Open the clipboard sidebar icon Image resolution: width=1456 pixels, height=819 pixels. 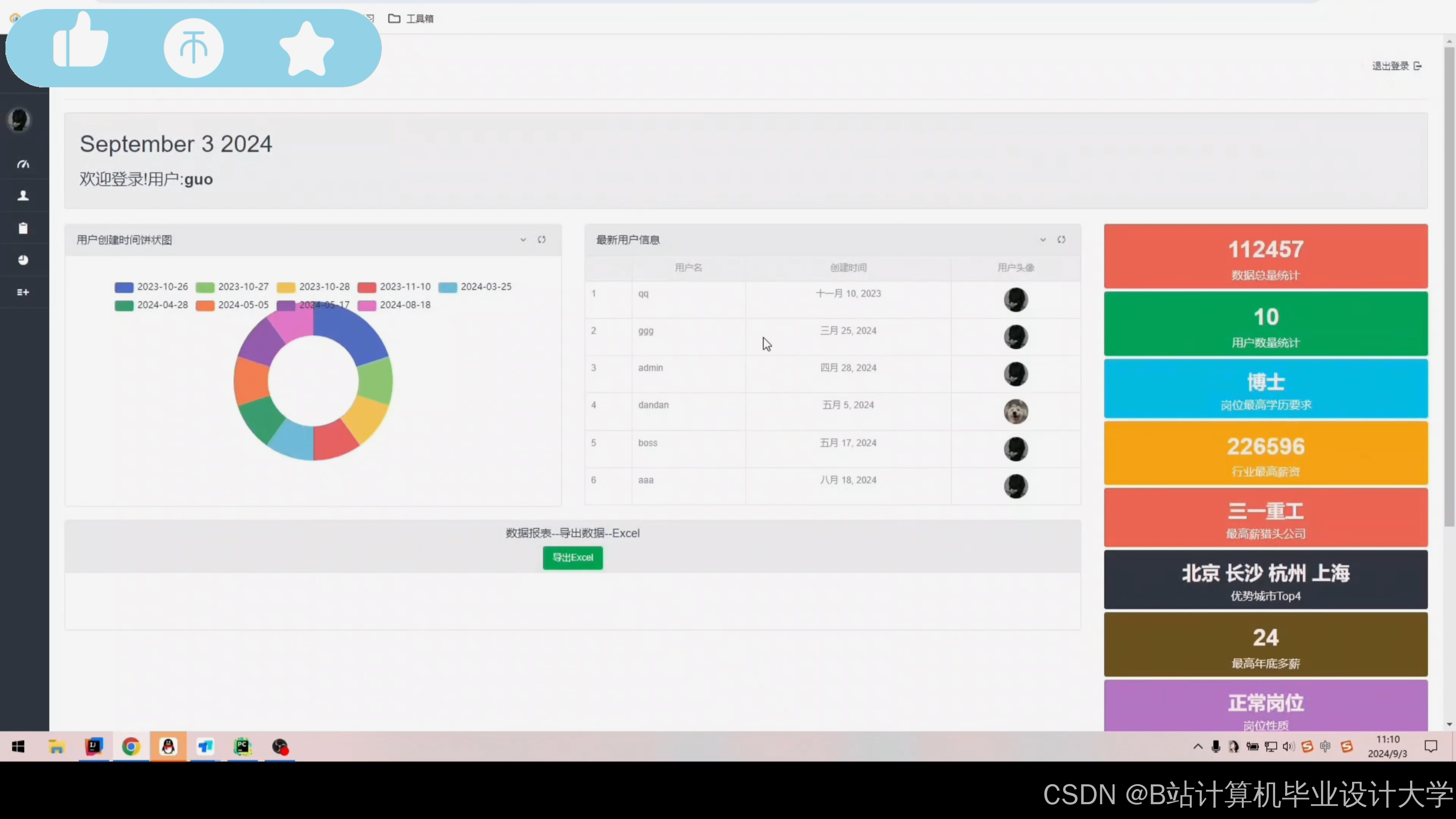tap(23, 228)
